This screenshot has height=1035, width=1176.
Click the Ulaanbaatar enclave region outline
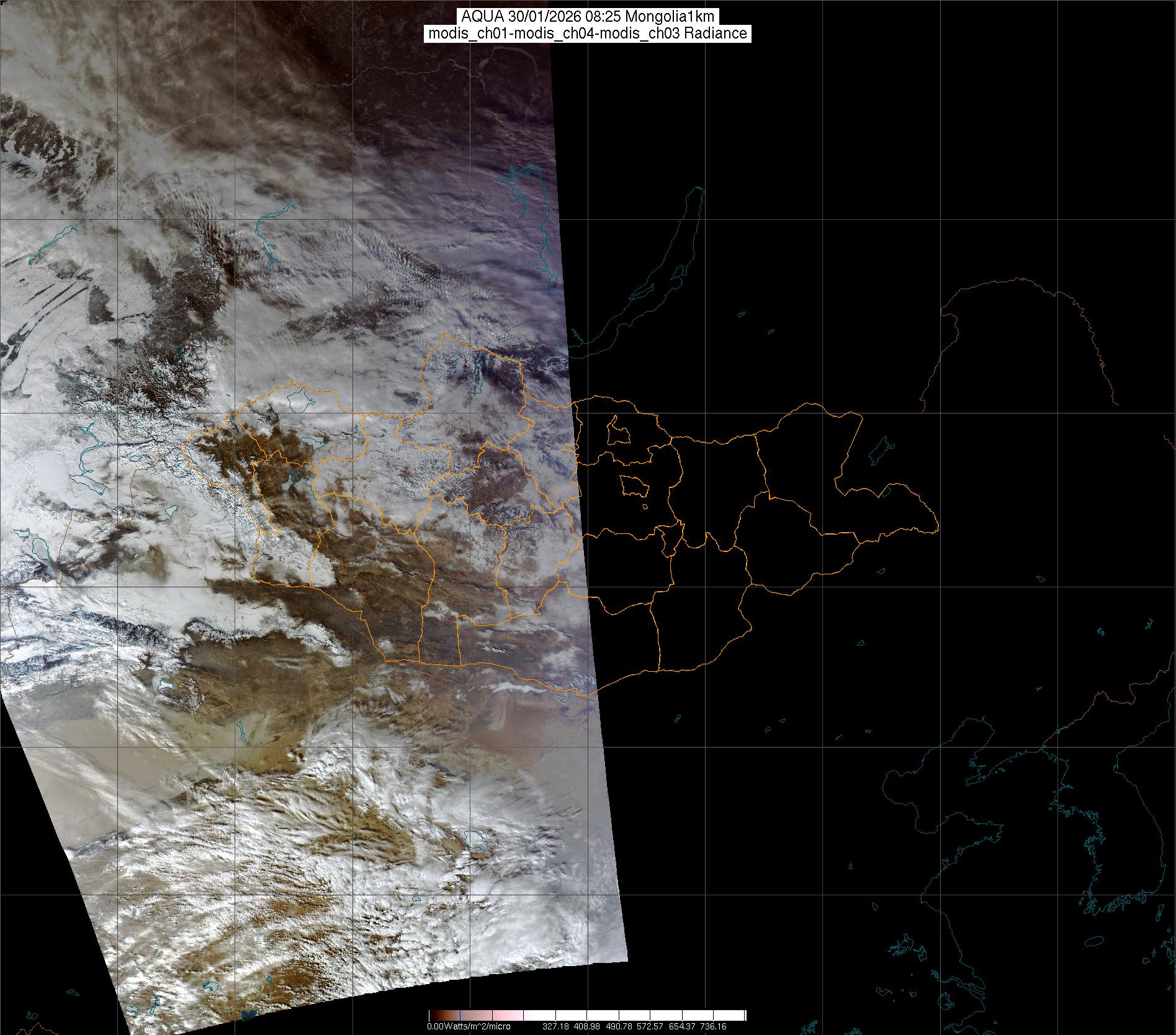(633, 485)
